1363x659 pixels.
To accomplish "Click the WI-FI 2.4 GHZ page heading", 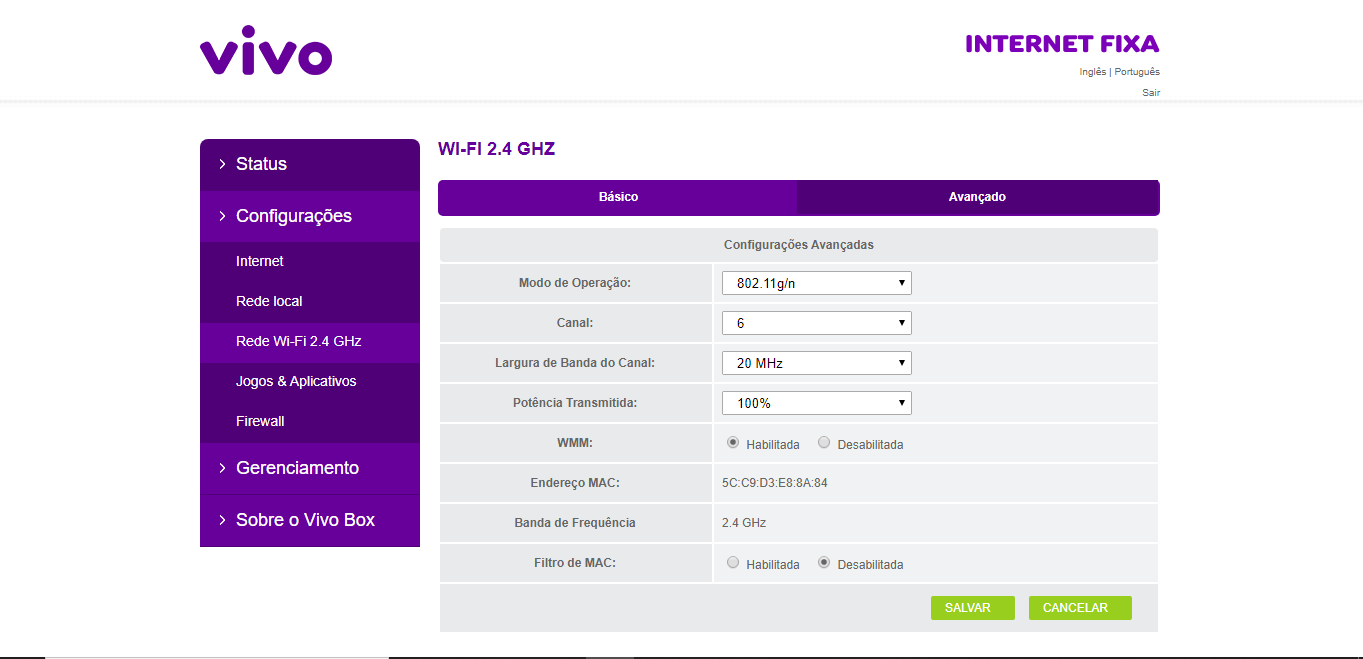I will (x=496, y=150).
